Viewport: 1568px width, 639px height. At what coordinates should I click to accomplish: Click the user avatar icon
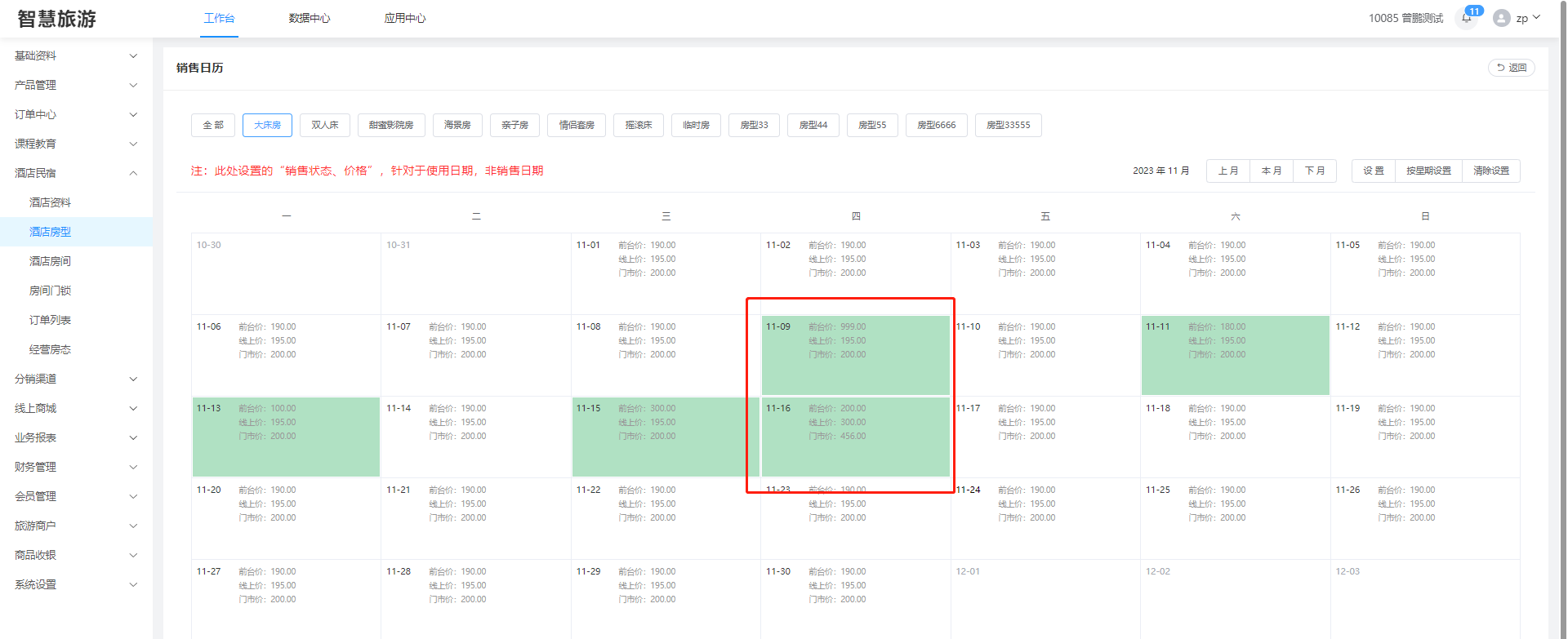coord(1501,18)
